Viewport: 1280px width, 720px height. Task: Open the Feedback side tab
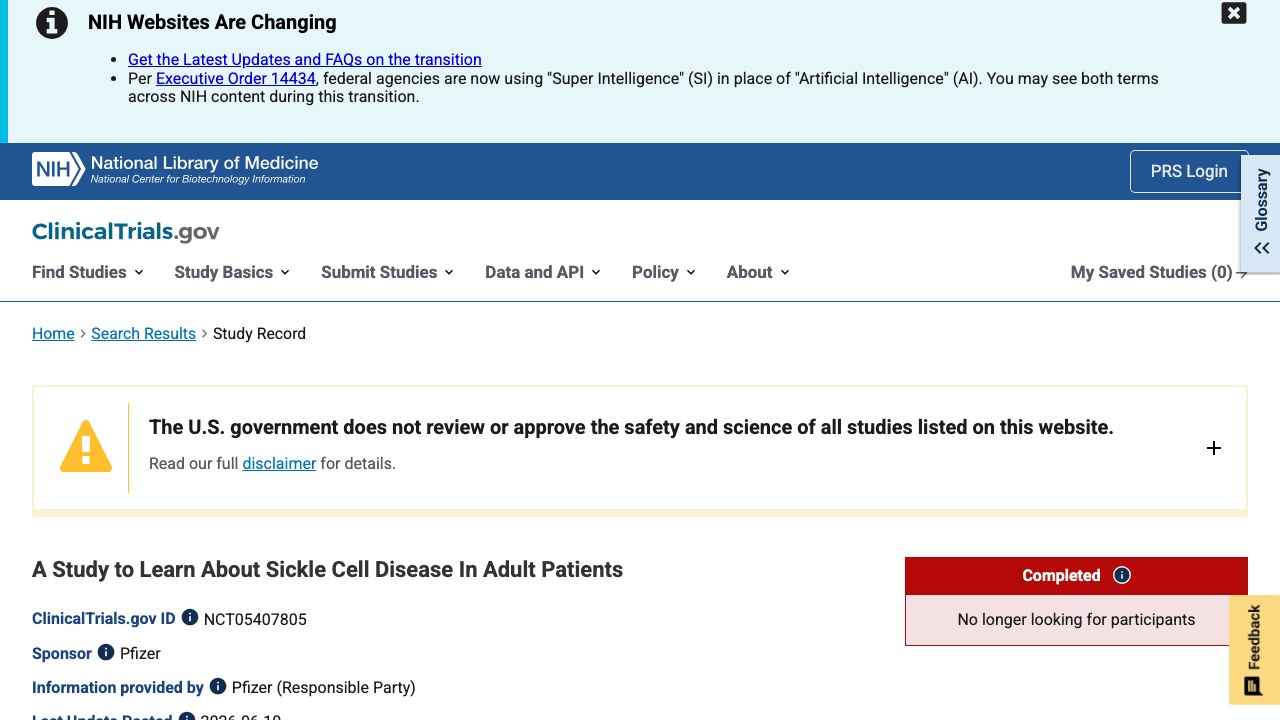coord(1254,650)
